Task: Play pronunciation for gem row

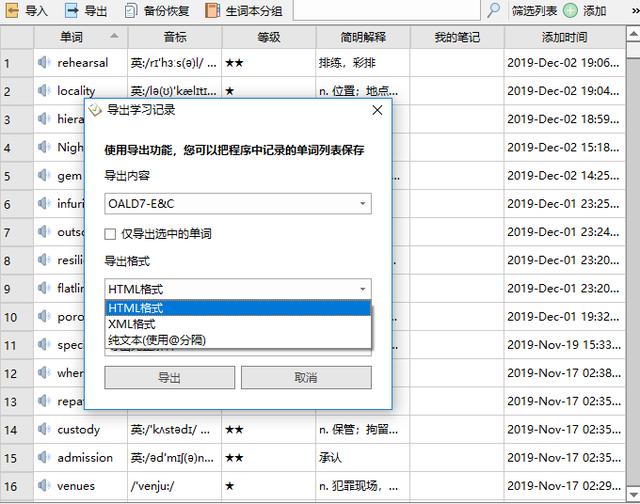Action: click(x=43, y=175)
